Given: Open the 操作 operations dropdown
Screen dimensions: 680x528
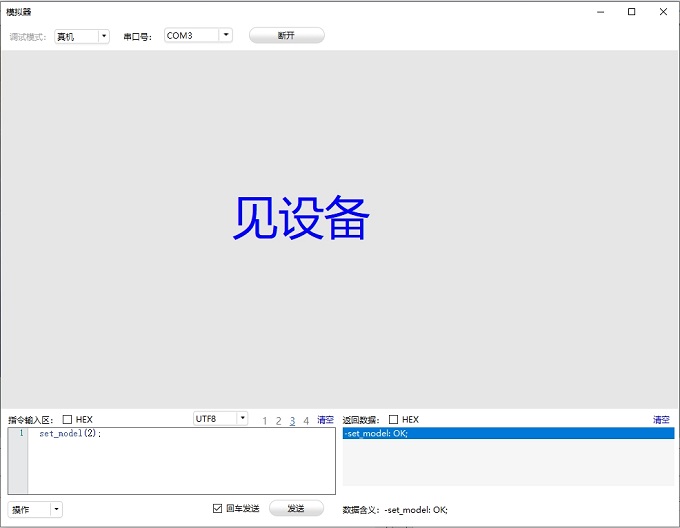Looking at the screenshot, I should pos(35,509).
